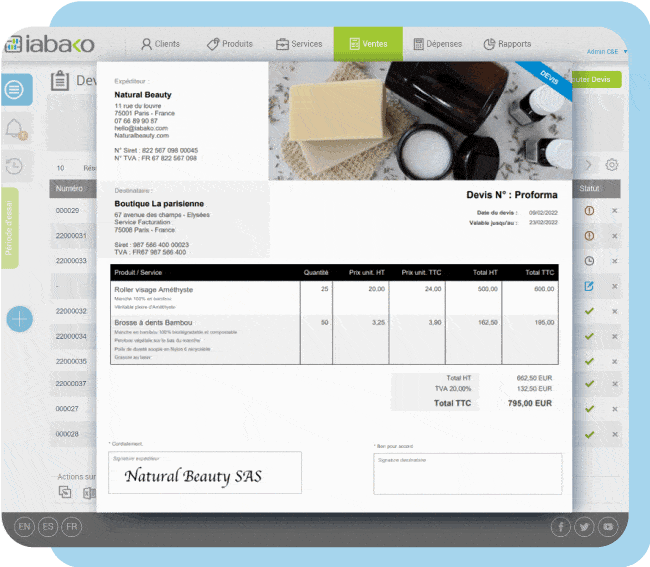Sort by the Statut column header
This screenshot has height=567, width=650.
(x=589, y=189)
